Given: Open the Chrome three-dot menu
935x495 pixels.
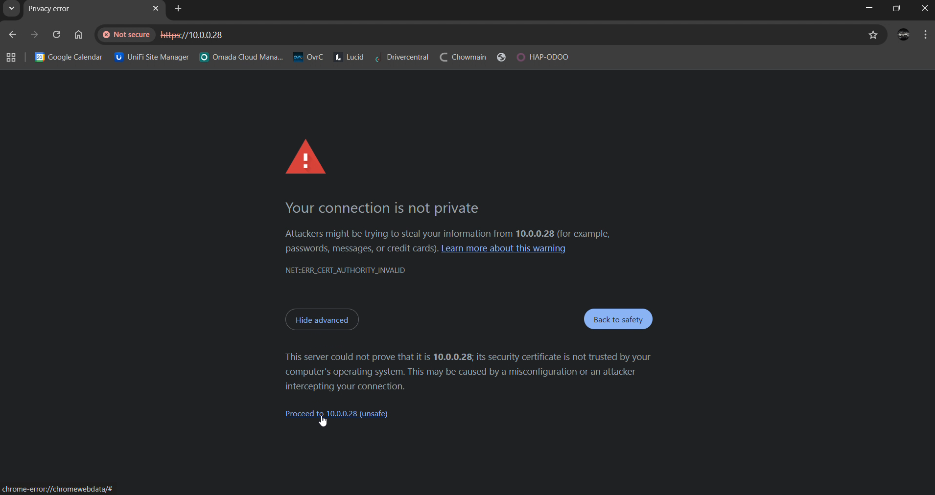Looking at the screenshot, I should coord(925,34).
